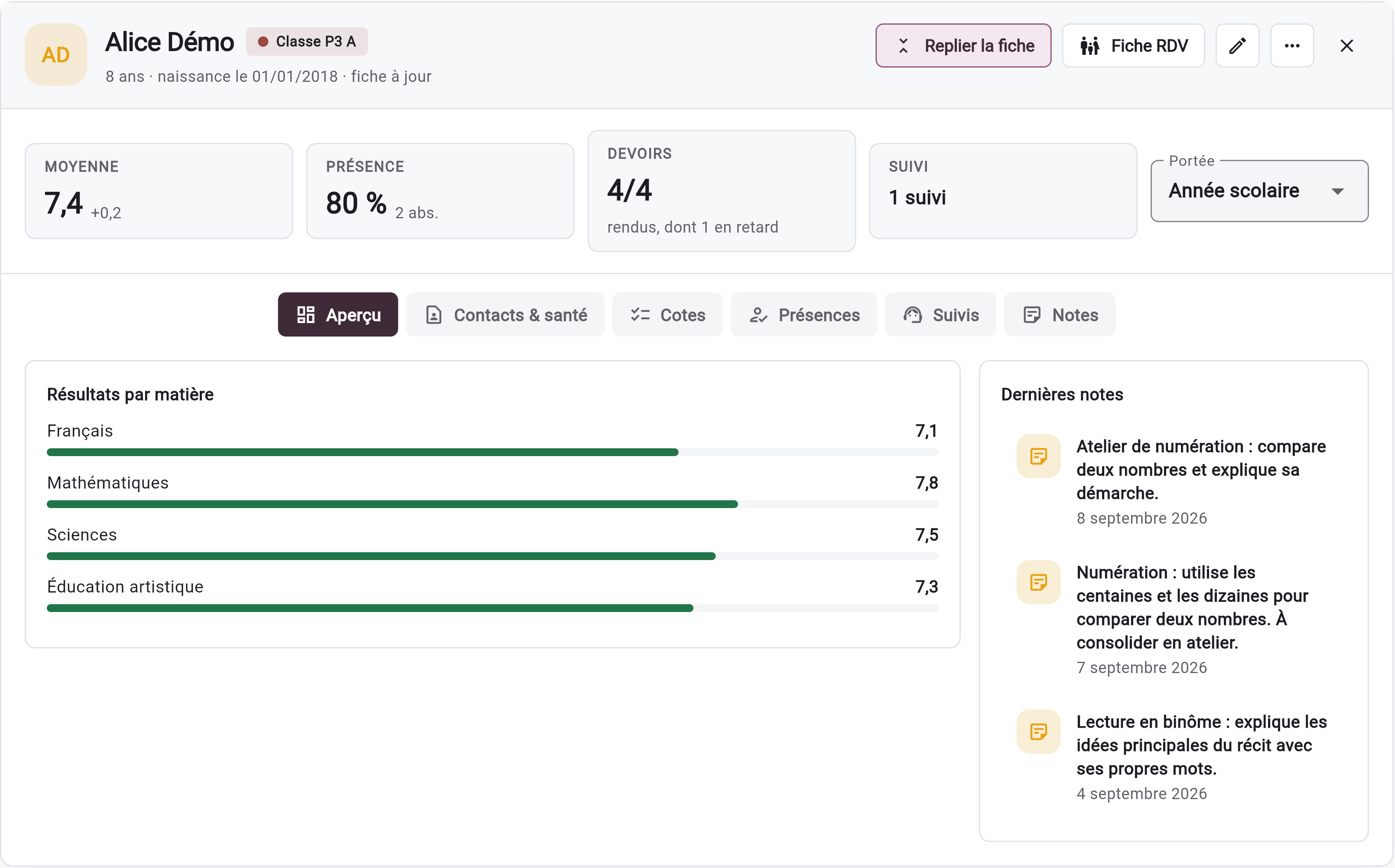
Task: Click the AD avatar badge
Action: click(56, 55)
